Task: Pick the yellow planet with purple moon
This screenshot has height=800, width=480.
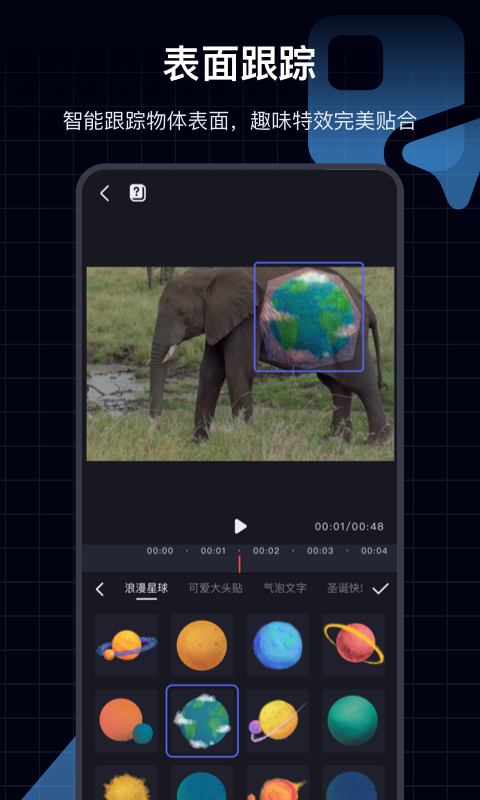Action: click(x=277, y=720)
